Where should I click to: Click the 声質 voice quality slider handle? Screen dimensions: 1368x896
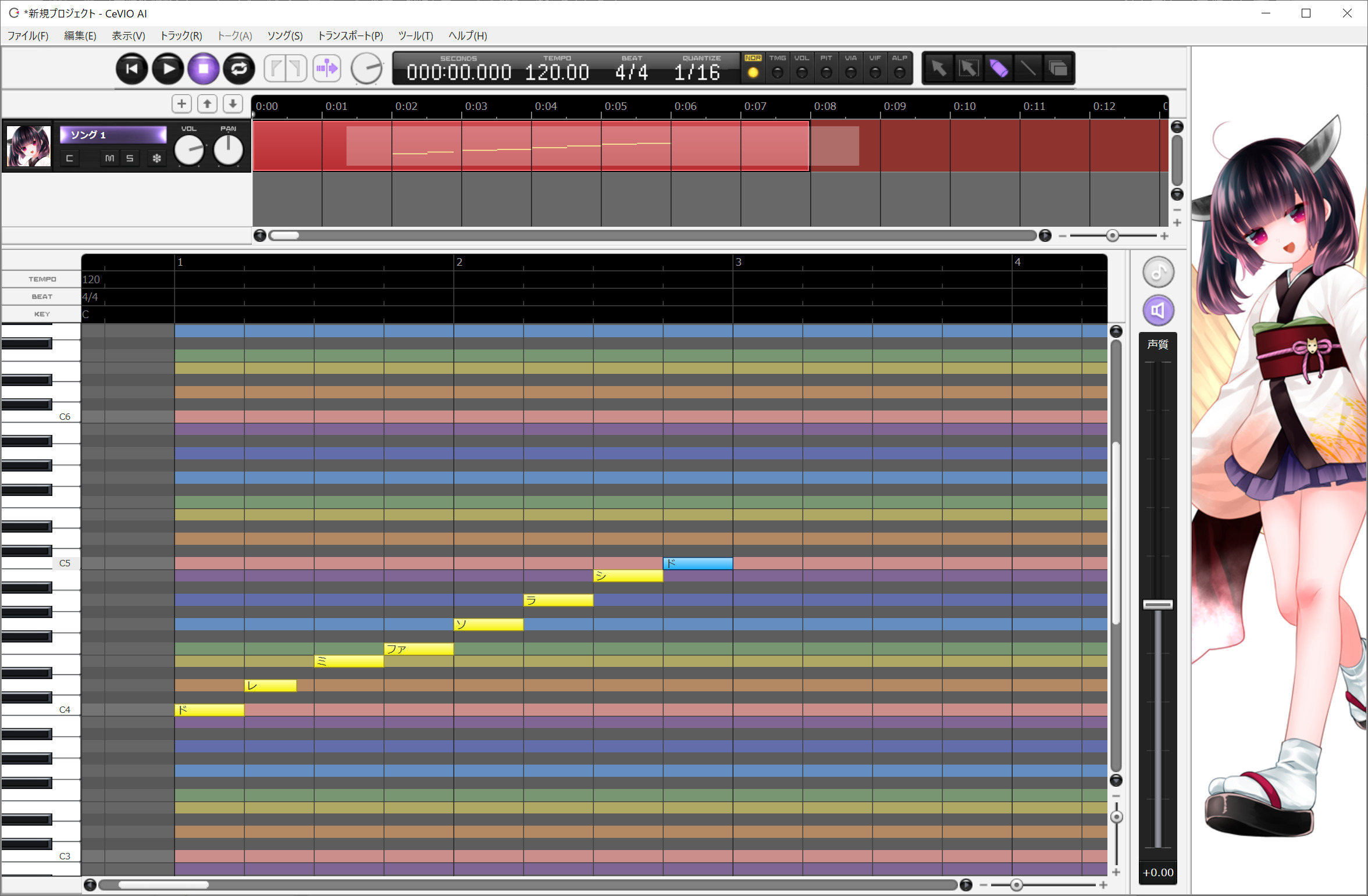1157,605
